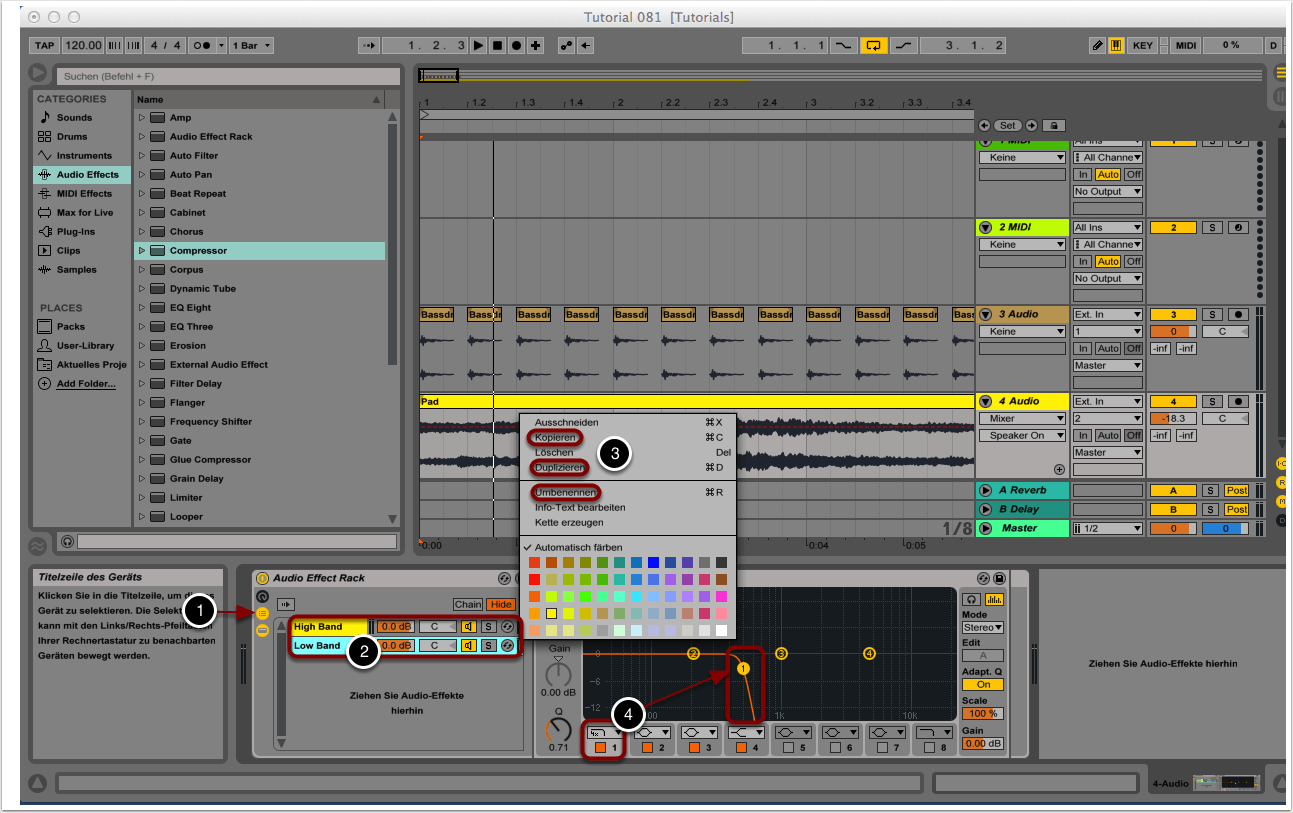Click the High Band chain speaker icon
Screen dimensions: 1293x813
(468, 627)
